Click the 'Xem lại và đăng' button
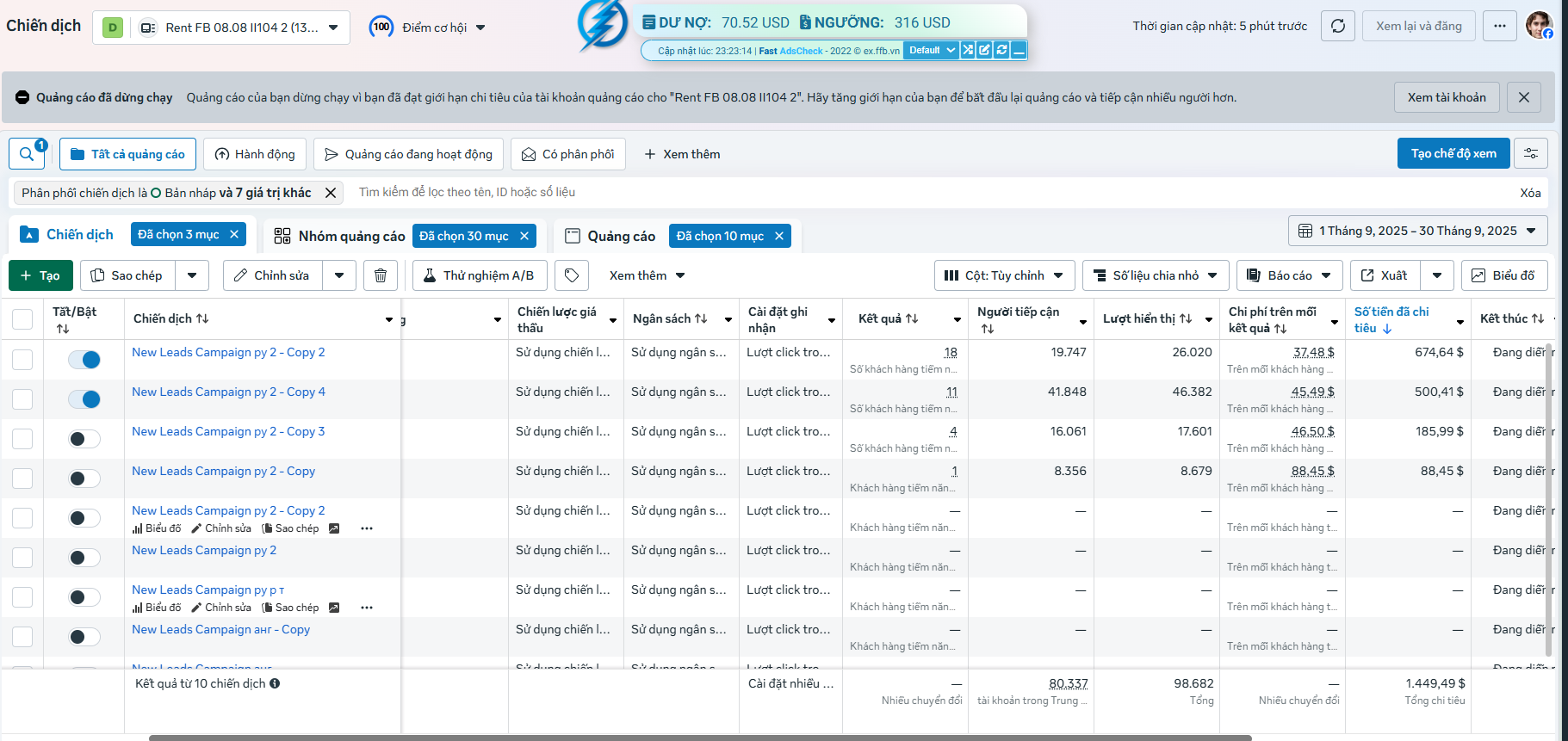 click(1419, 26)
